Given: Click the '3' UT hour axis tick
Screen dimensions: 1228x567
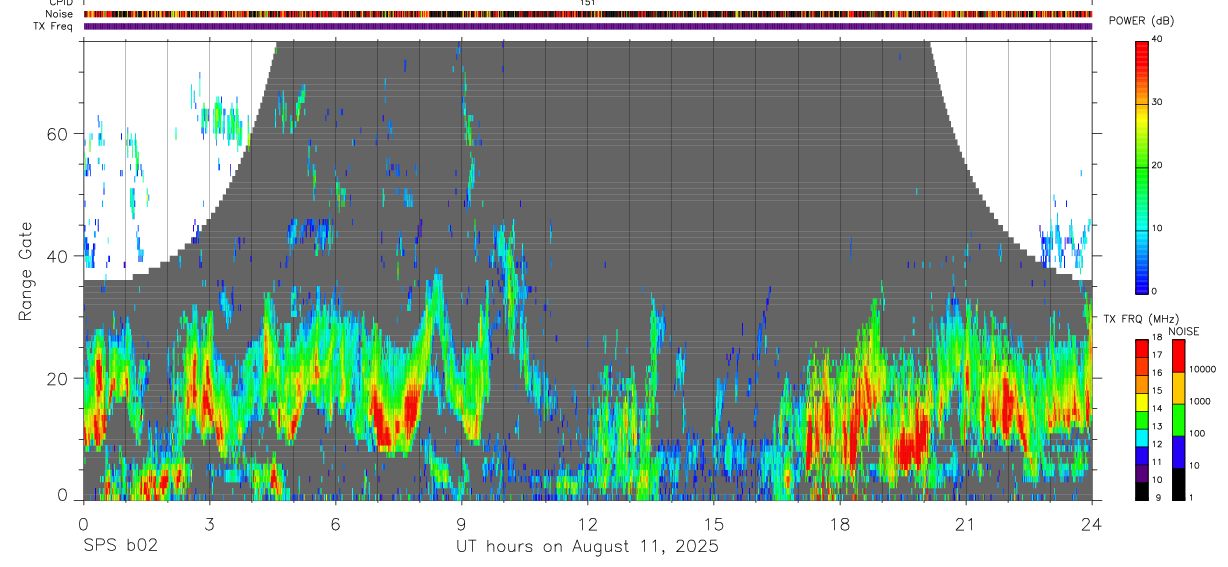Looking at the screenshot, I should point(209,524).
